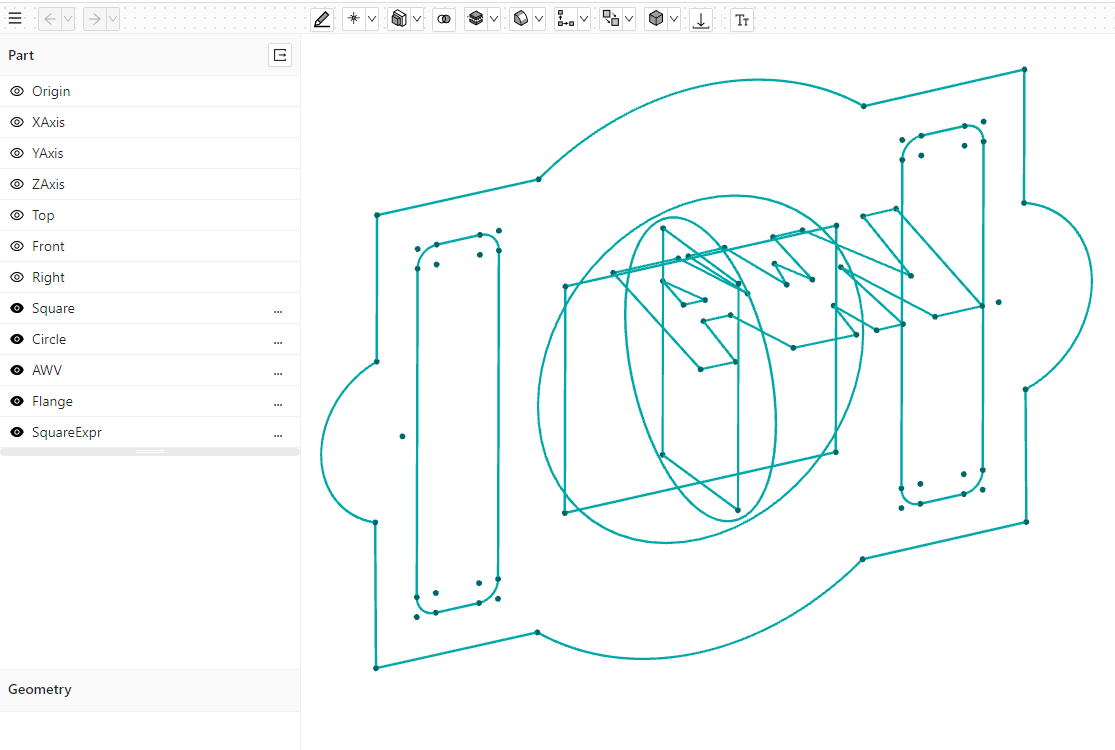Image resolution: width=1115 pixels, height=750 pixels.
Task: Show the Origin with its eye icon
Action: point(17,91)
